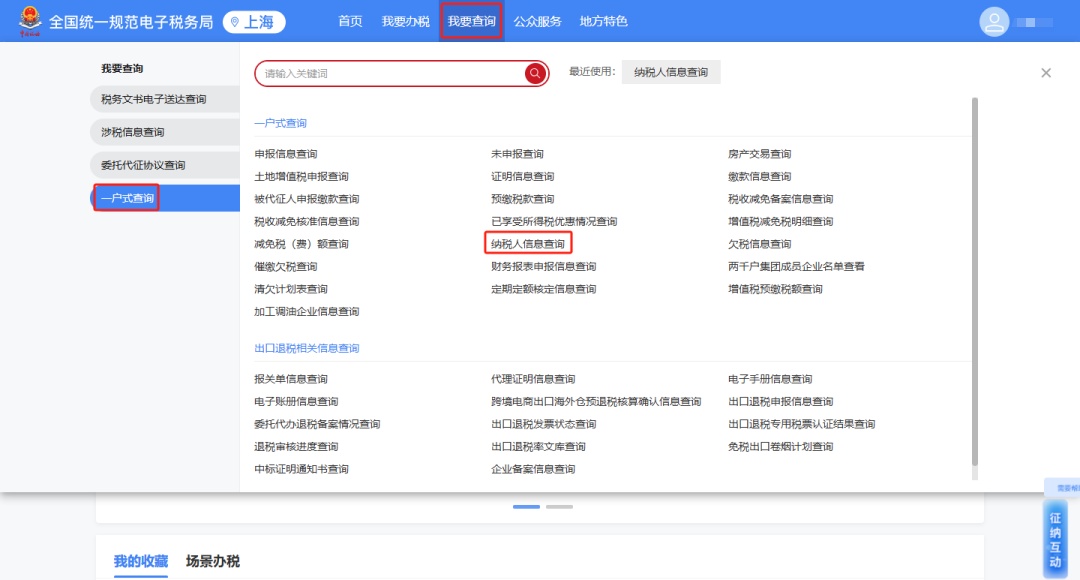
Task: Open the 纳税人信息查询 link
Action: [x=527, y=244]
